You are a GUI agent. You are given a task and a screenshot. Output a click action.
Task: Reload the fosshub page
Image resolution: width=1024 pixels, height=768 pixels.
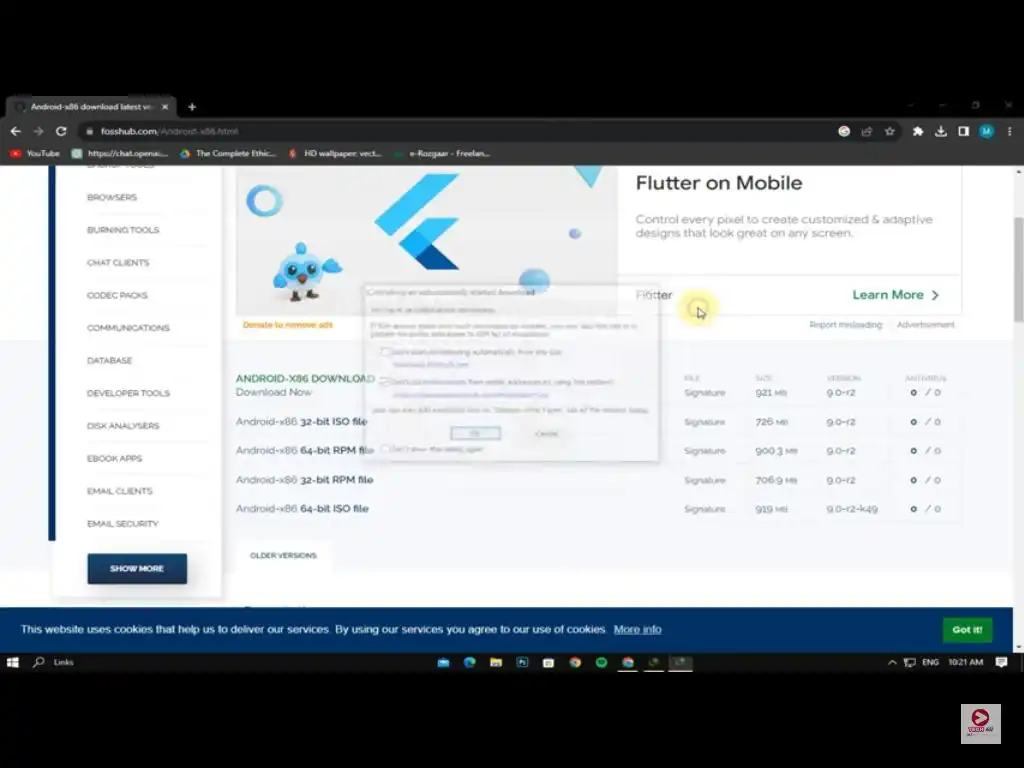pyautogui.click(x=61, y=131)
